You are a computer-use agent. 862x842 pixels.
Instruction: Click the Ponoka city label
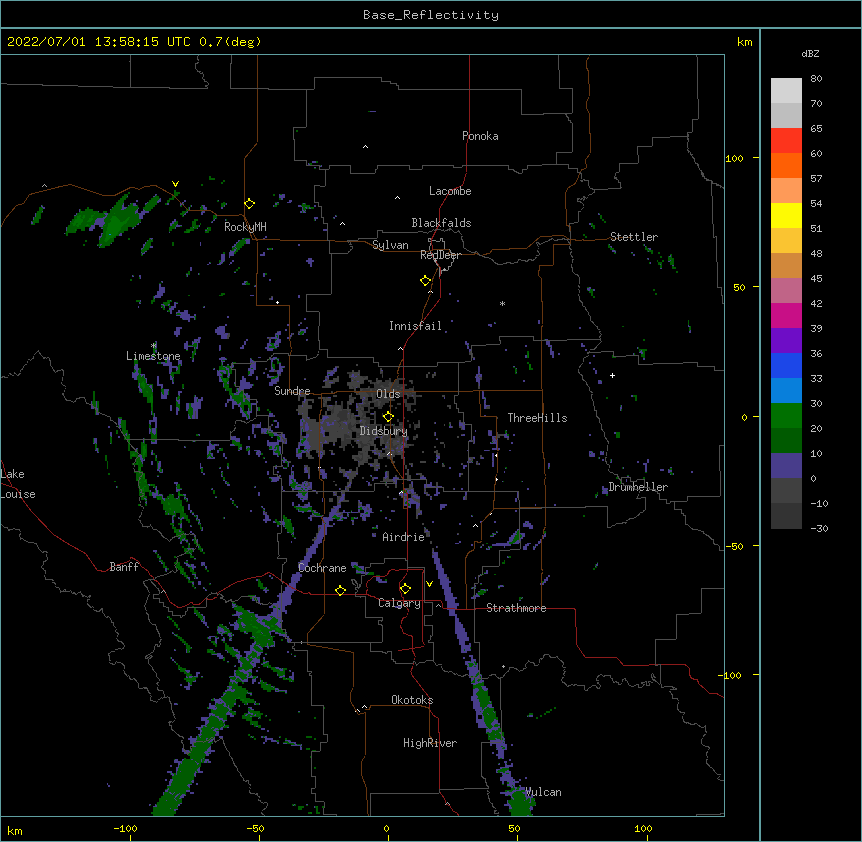(x=480, y=136)
